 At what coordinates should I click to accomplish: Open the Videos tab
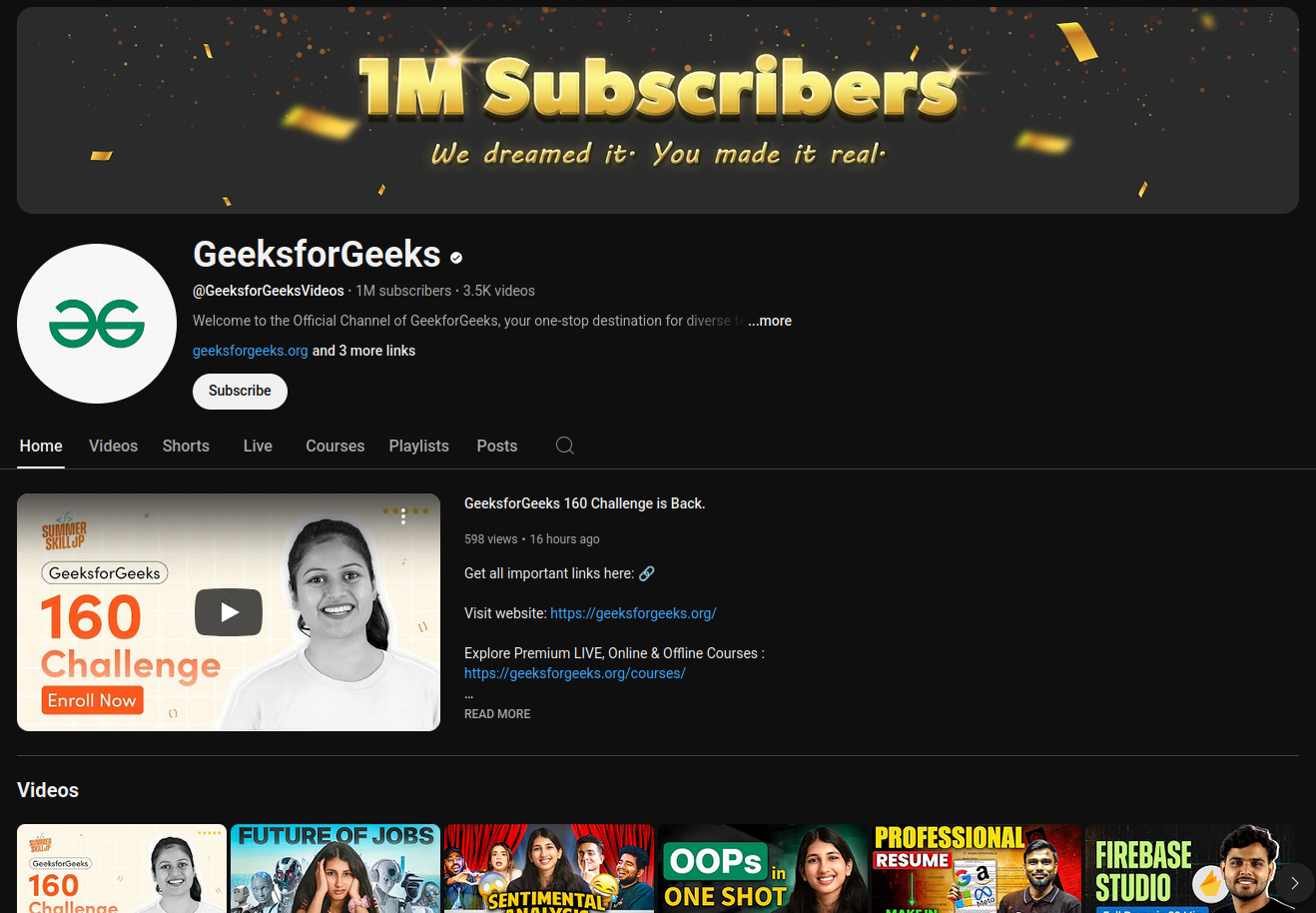113,446
